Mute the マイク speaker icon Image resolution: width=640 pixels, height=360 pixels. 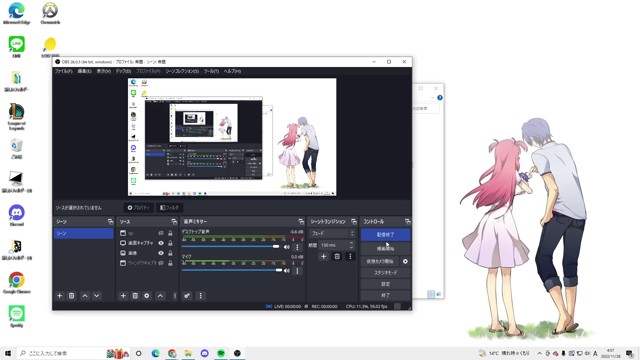tap(287, 271)
